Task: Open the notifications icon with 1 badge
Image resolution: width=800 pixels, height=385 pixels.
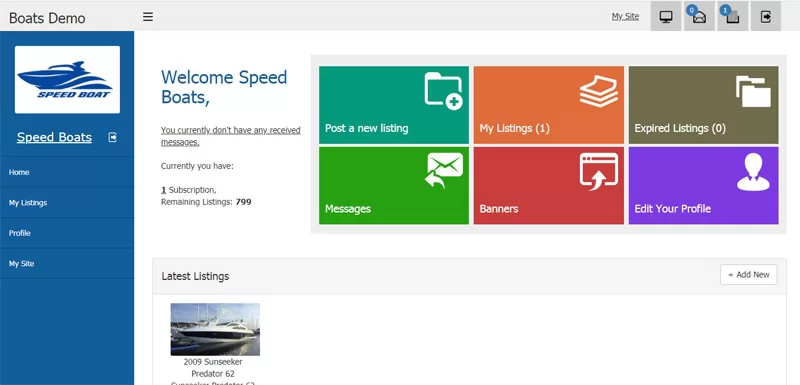Action: (x=733, y=16)
